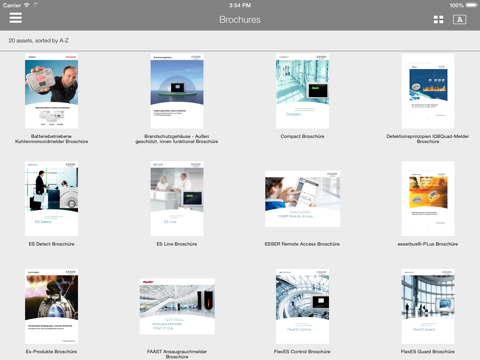Open the Ex-Produkte brochure cover
The height and width of the screenshot is (360, 480).
click(51, 306)
